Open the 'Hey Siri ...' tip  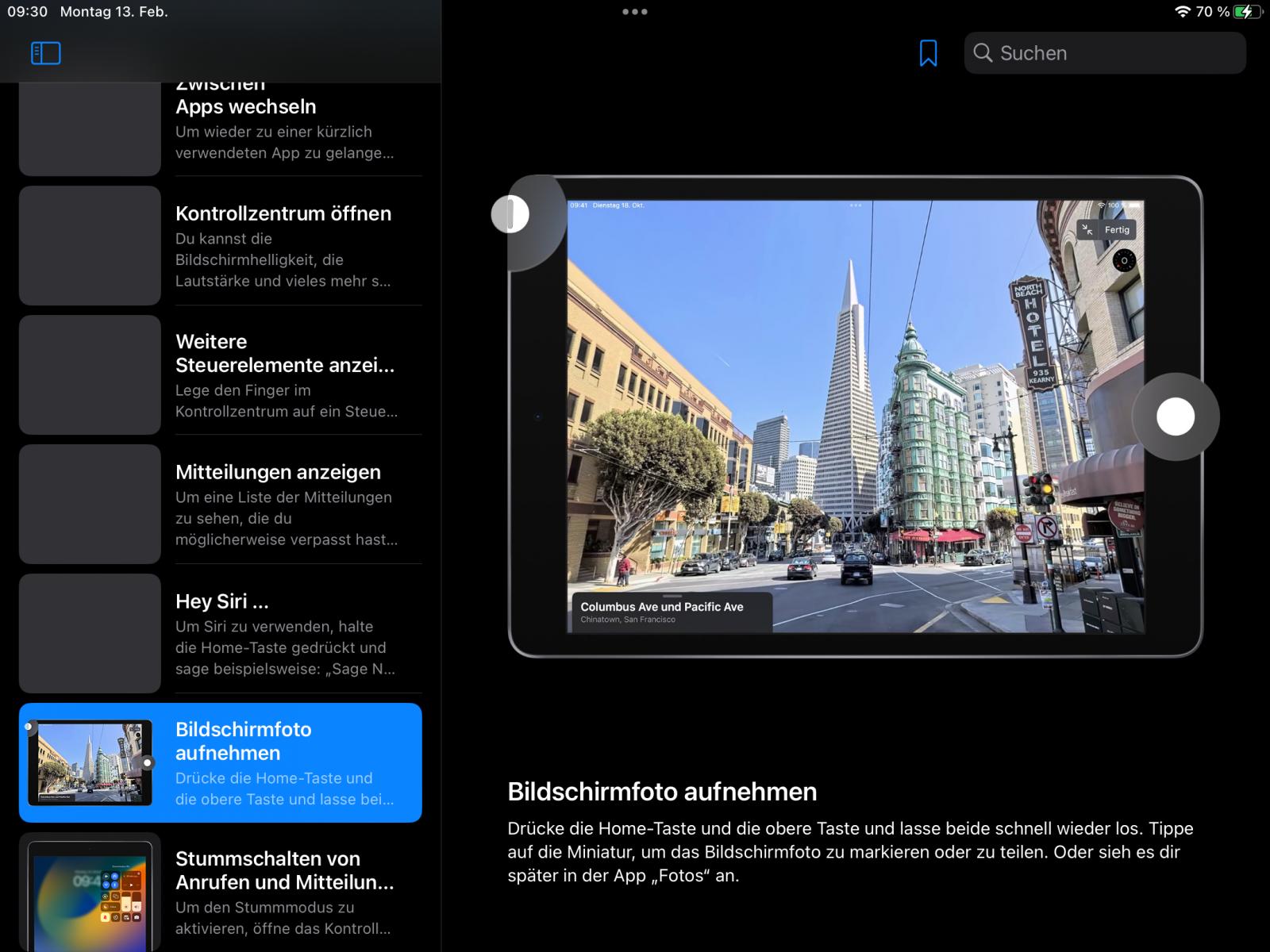click(x=221, y=634)
